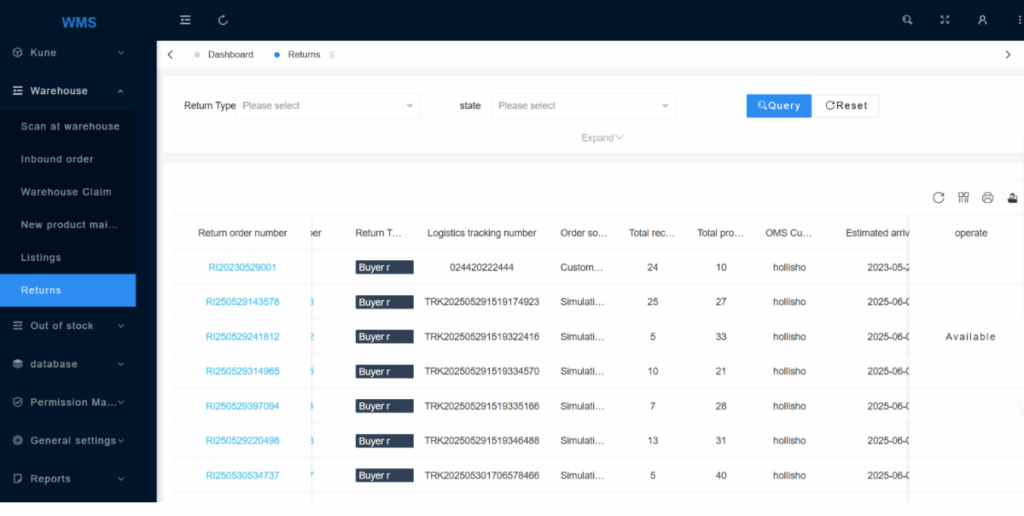Click the Reports document icon

18,479
